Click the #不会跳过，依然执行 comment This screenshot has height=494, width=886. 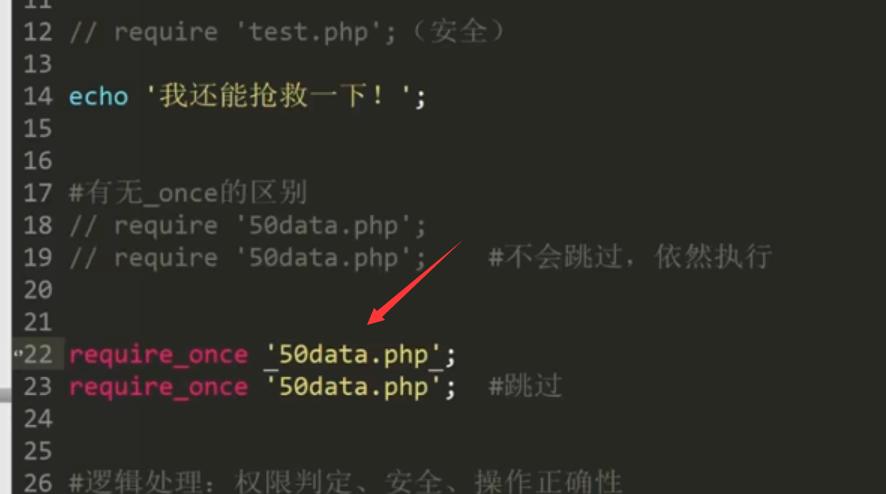[629, 257]
